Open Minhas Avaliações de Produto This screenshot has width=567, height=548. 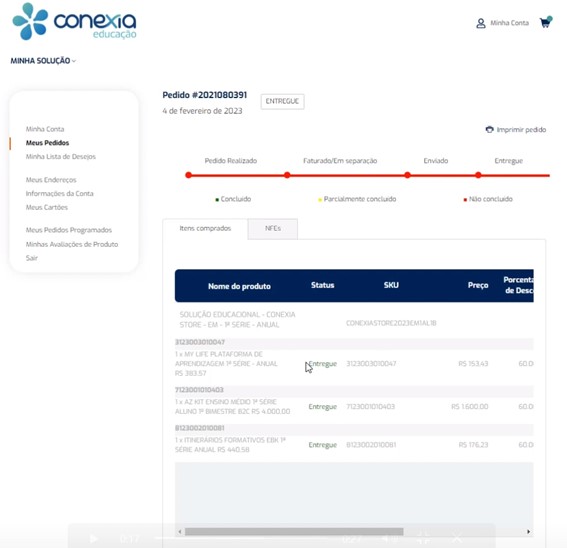(72, 244)
